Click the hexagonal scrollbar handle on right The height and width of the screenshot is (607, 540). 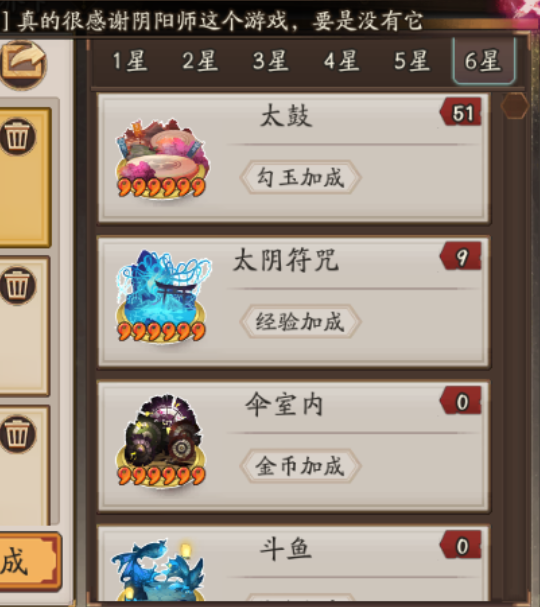pyautogui.click(x=514, y=105)
